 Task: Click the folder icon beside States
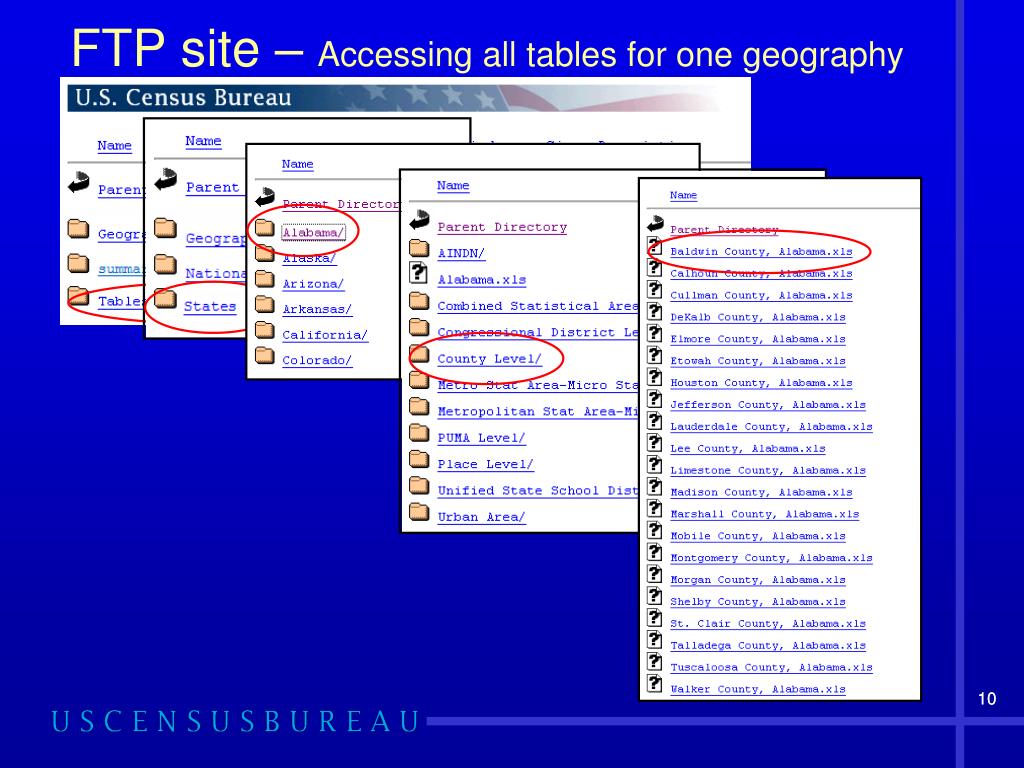coord(165,298)
